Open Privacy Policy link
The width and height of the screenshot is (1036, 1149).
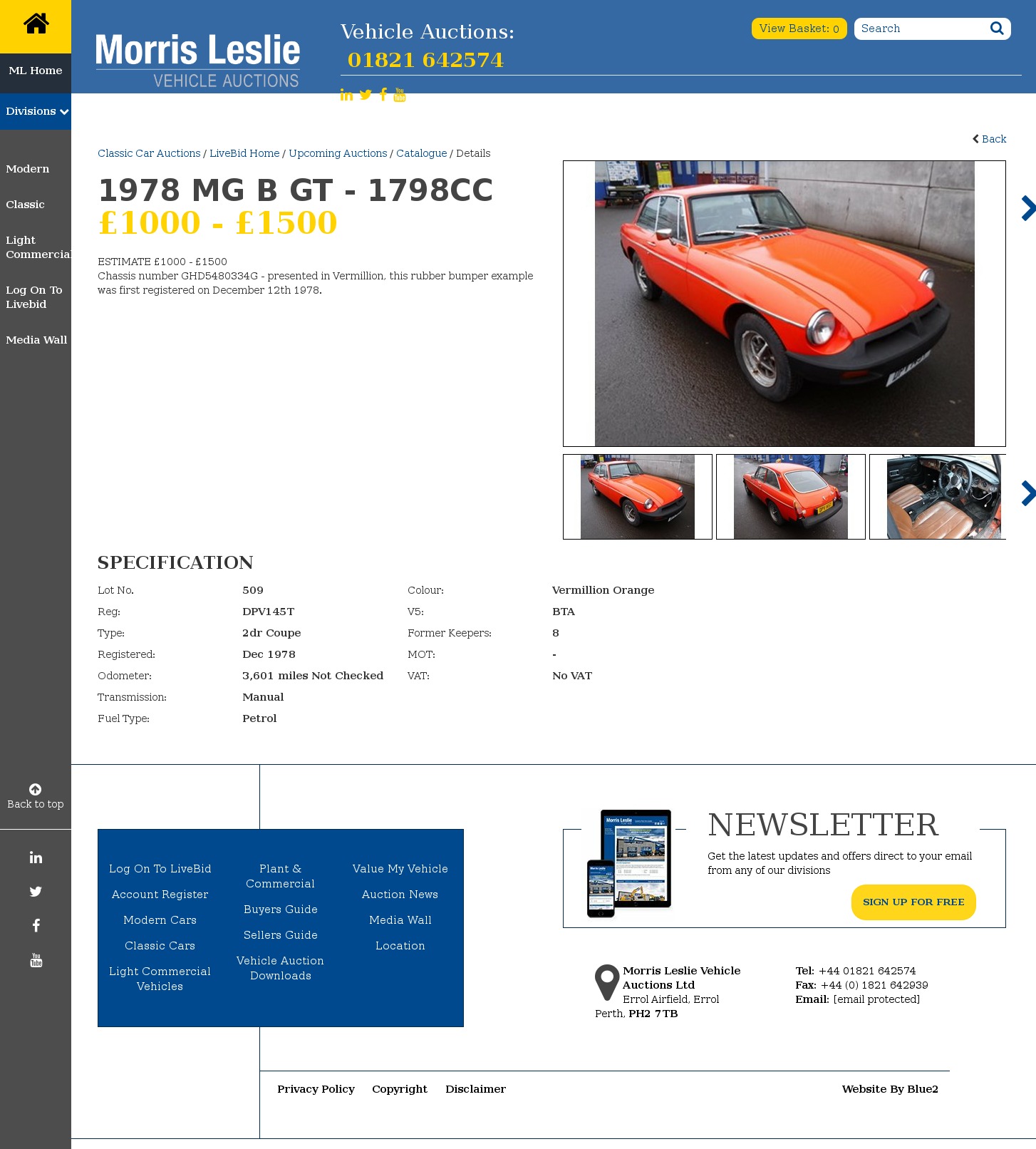click(x=316, y=1089)
